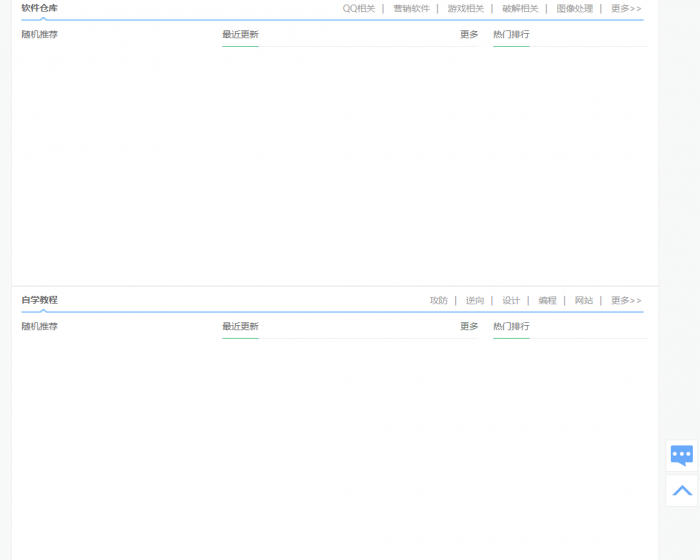Click the 软件仓库 section title

click(40, 9)
